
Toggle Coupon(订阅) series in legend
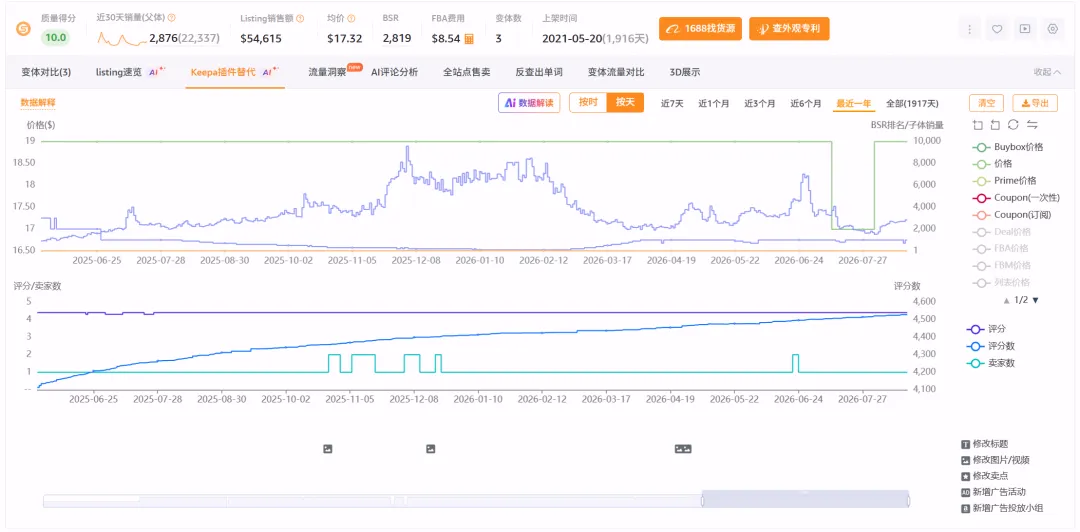(1012, 215)
